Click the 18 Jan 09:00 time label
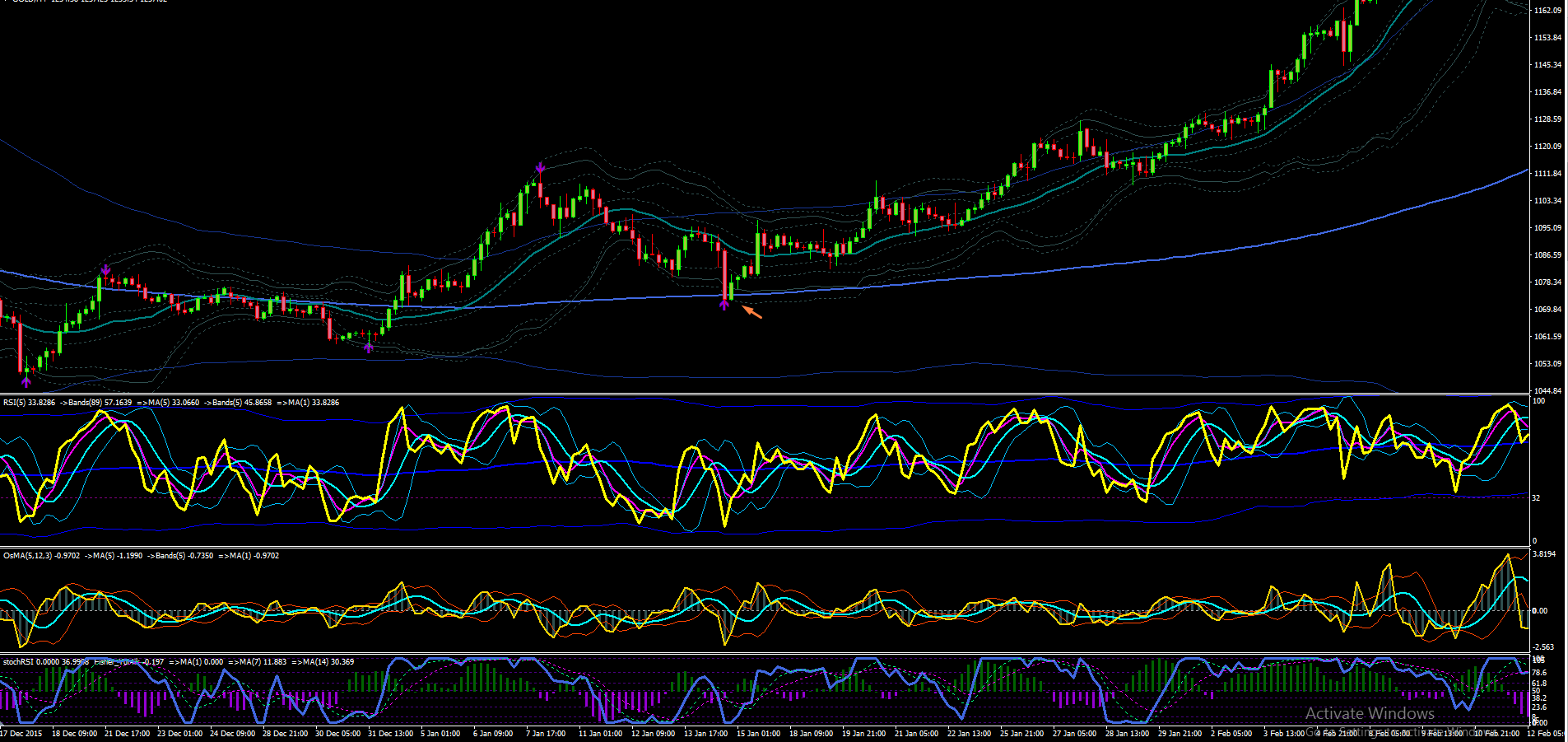 (x=812, y=734)
